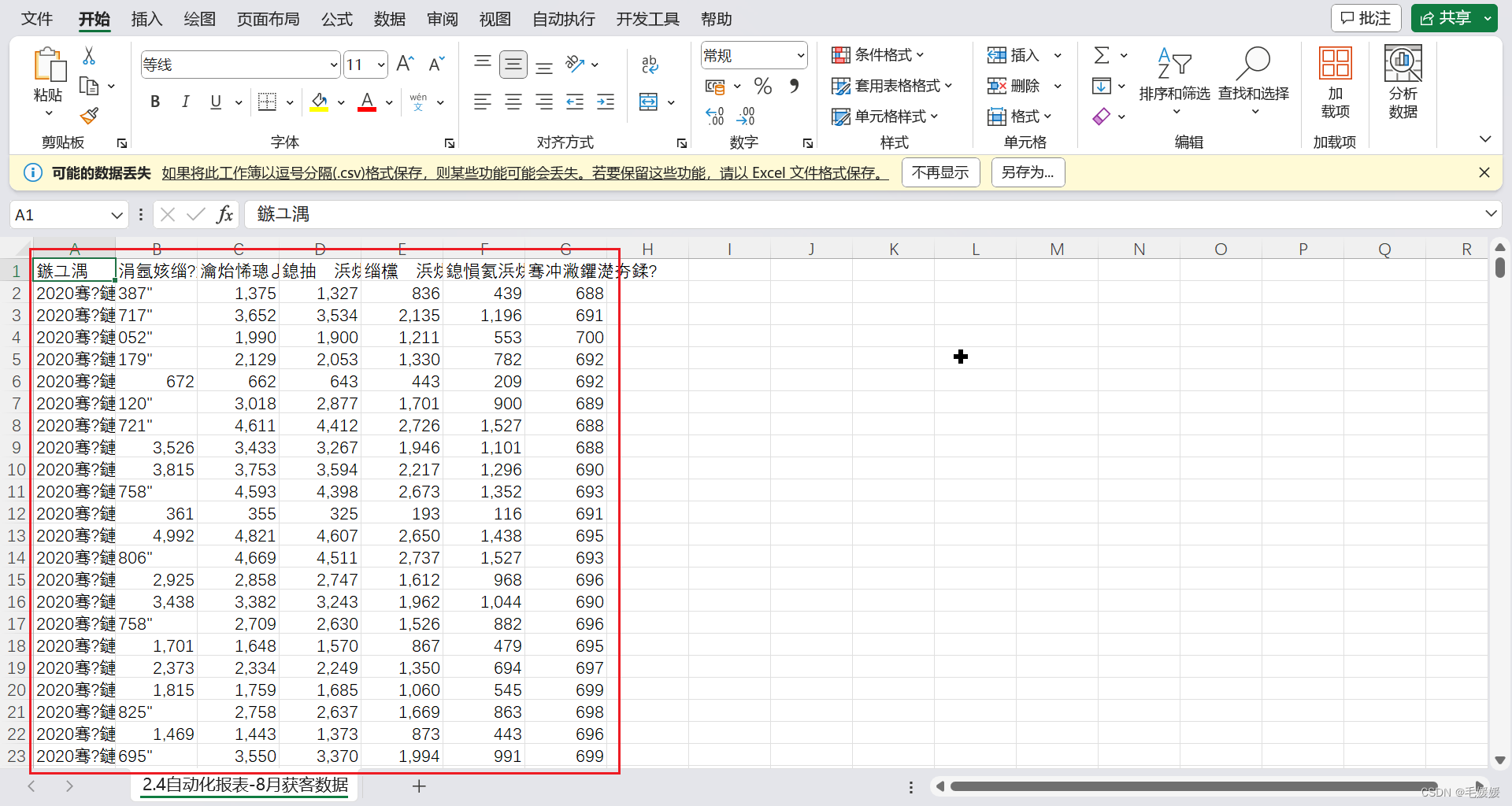Open the font size dropdown
The height and width of the screenshot is (806, 1512).
(x=382, y=65)
